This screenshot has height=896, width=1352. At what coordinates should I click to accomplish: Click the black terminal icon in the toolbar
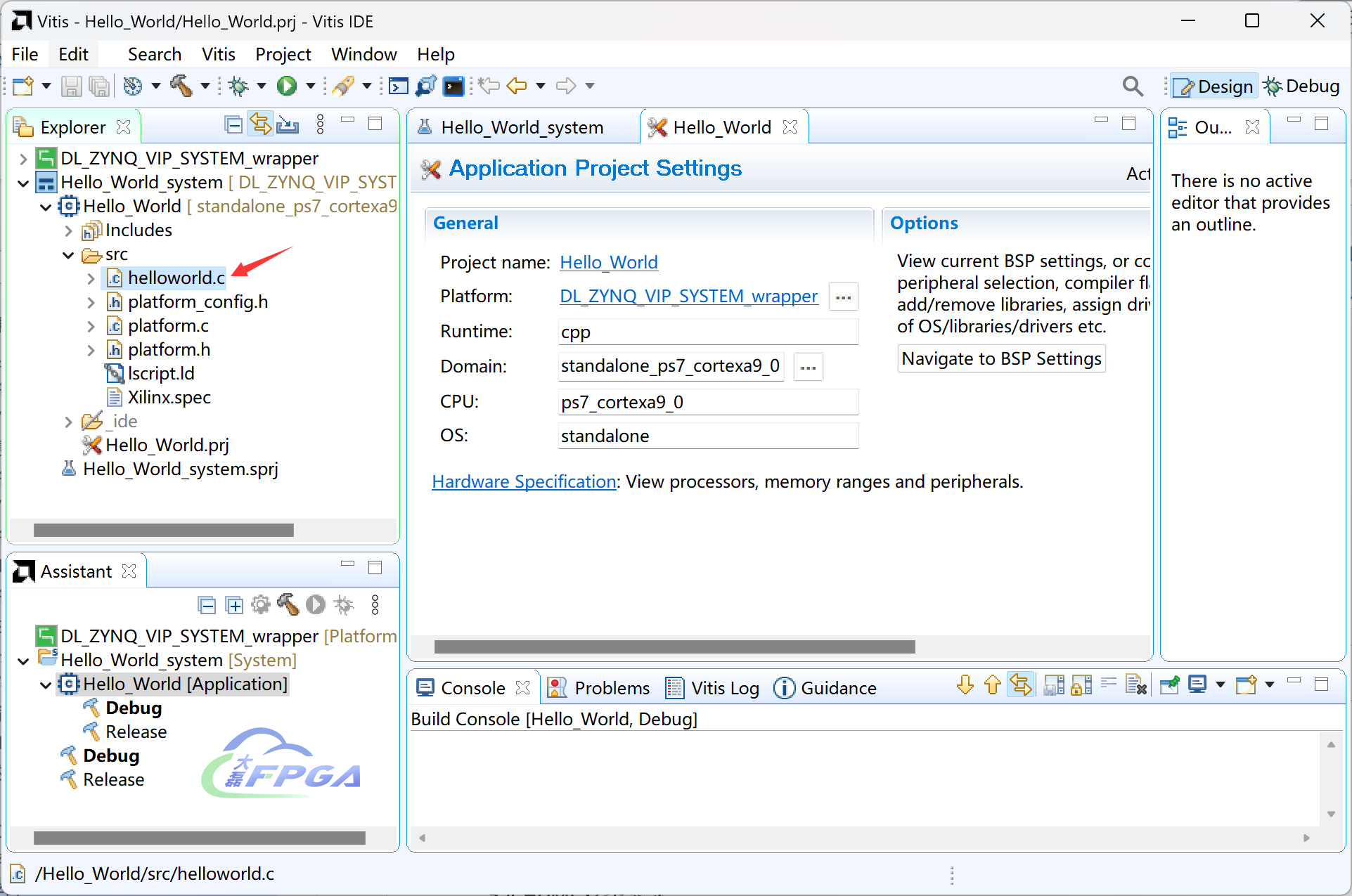453,86
